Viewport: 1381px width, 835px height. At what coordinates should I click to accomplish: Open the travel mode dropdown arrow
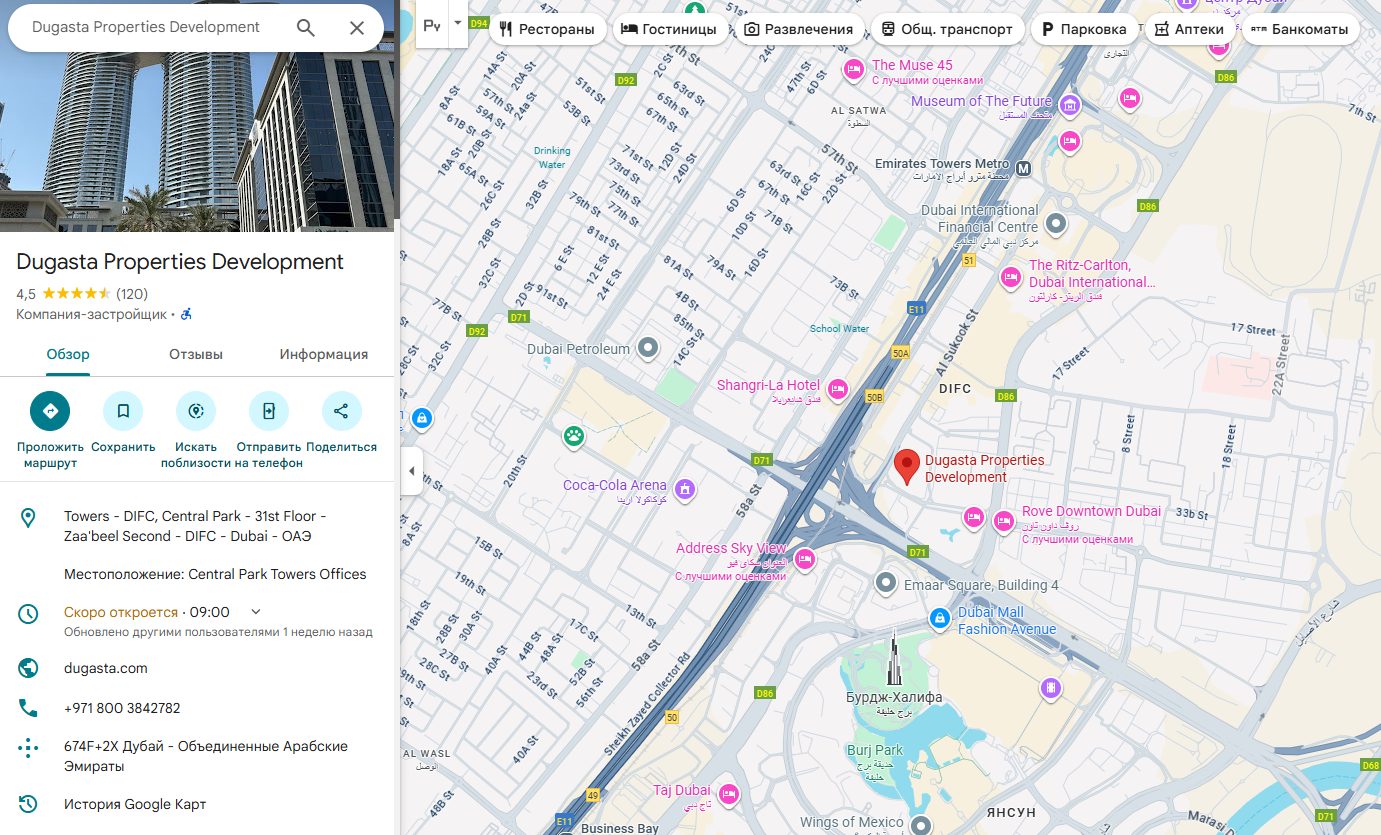pyautogui.click(x=457, y=22)
